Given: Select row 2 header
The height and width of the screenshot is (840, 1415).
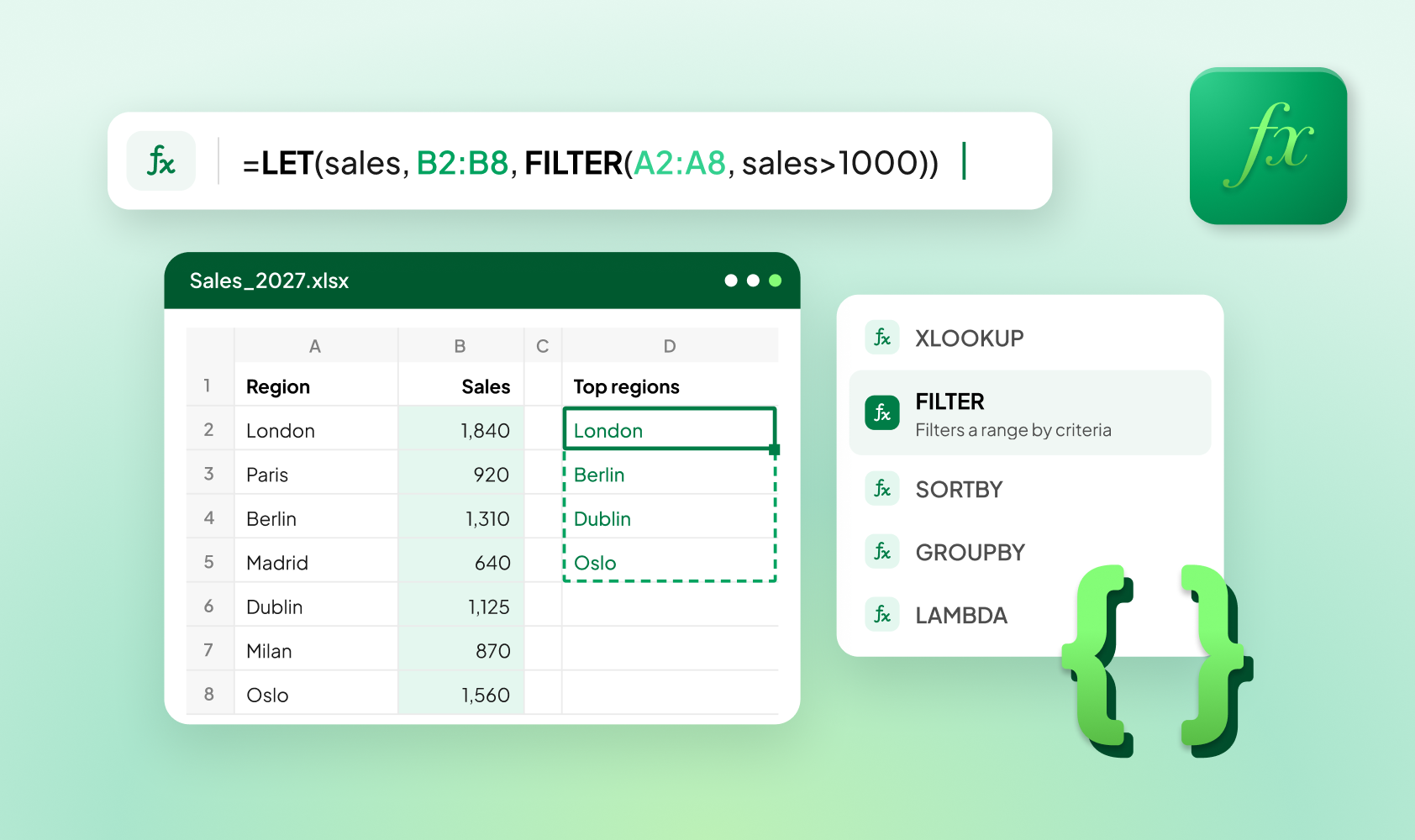Looking at the screenshot, I should (209, 429).
